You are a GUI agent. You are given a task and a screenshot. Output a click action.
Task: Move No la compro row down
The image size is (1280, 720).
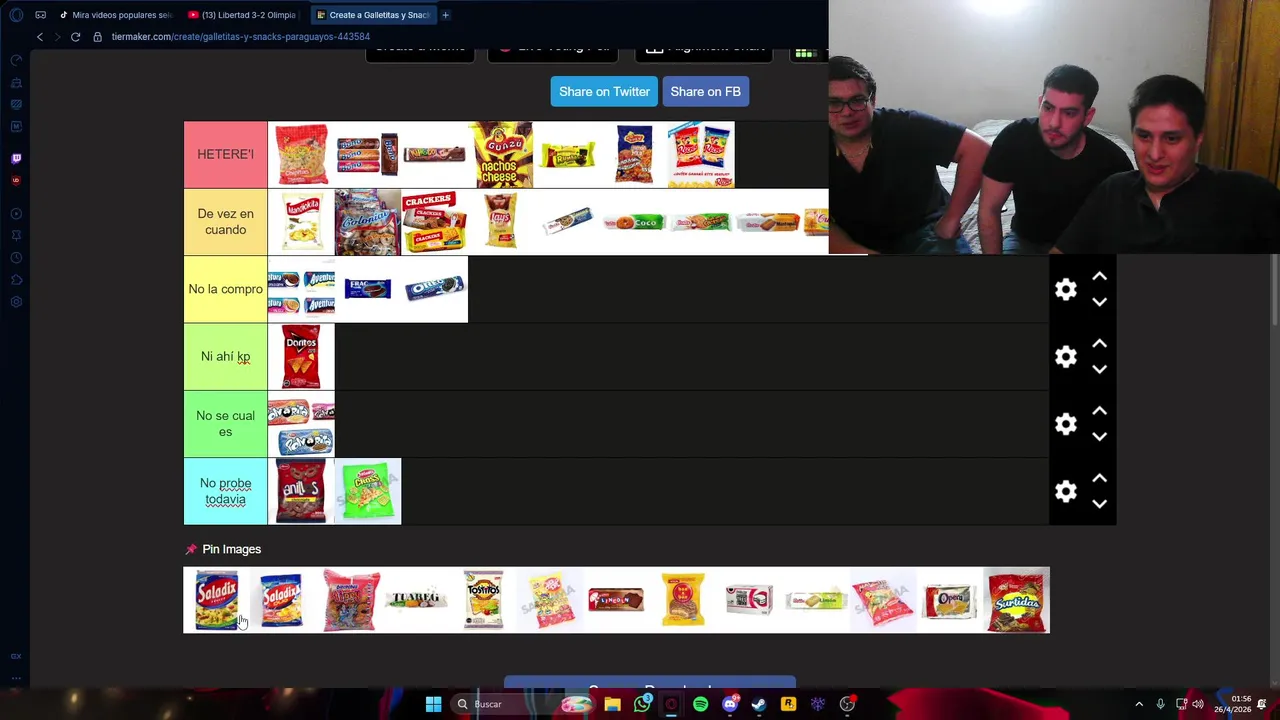[x=1099, y=302]
